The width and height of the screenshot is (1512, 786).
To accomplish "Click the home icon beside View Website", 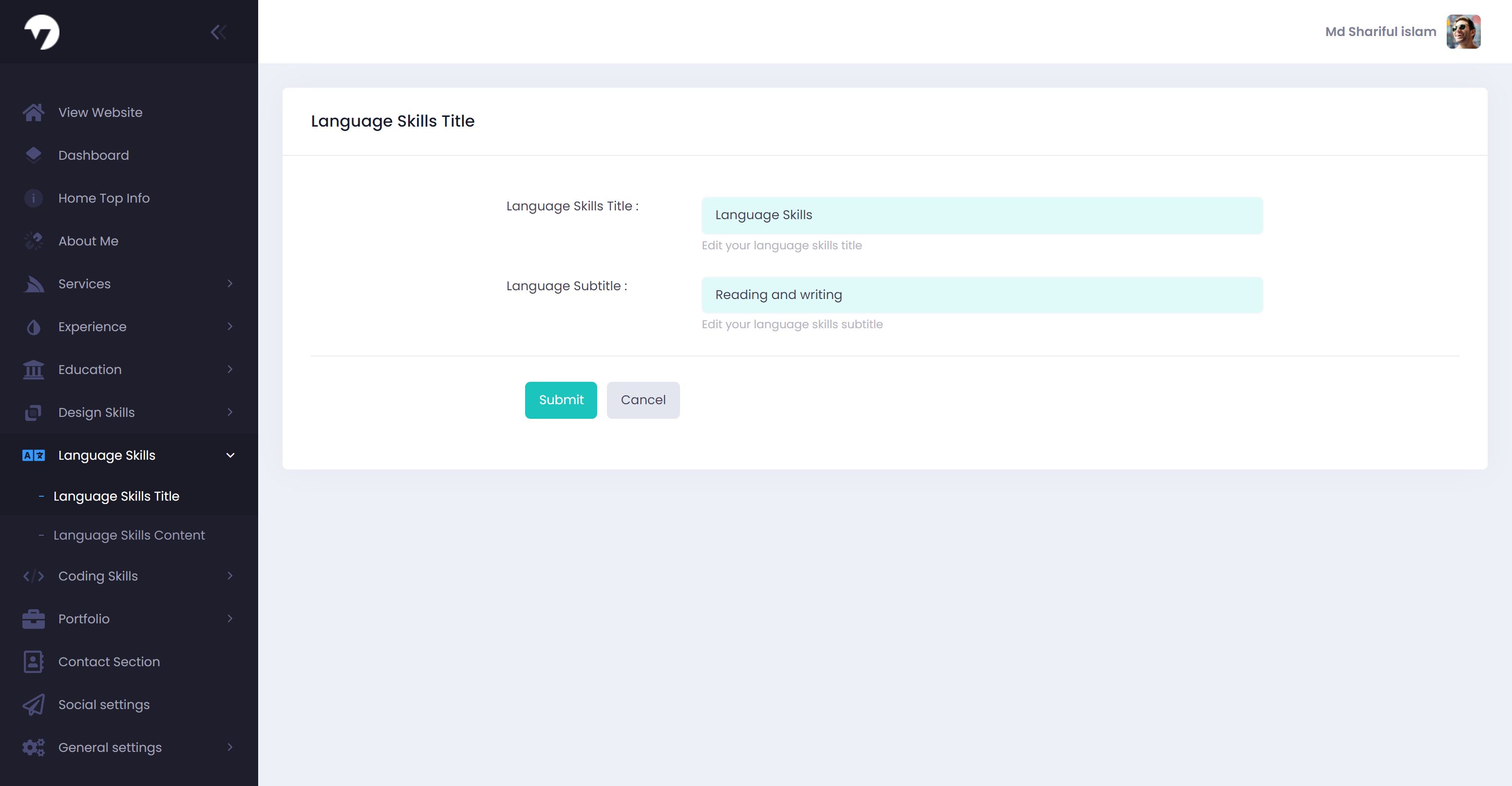I will 34,112.
